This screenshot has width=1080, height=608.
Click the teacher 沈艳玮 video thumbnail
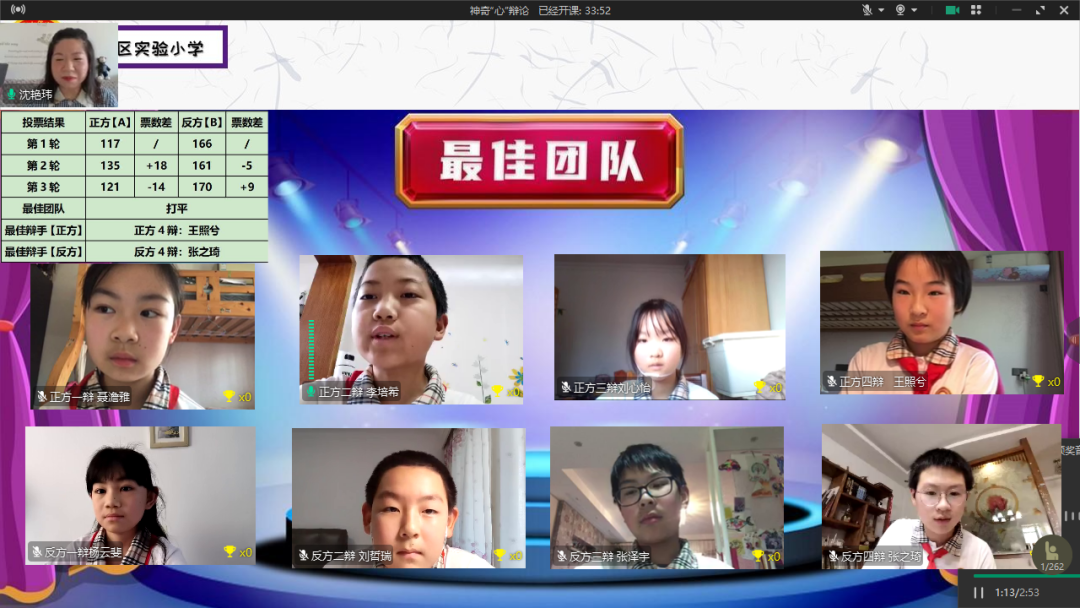pos(59,65)
